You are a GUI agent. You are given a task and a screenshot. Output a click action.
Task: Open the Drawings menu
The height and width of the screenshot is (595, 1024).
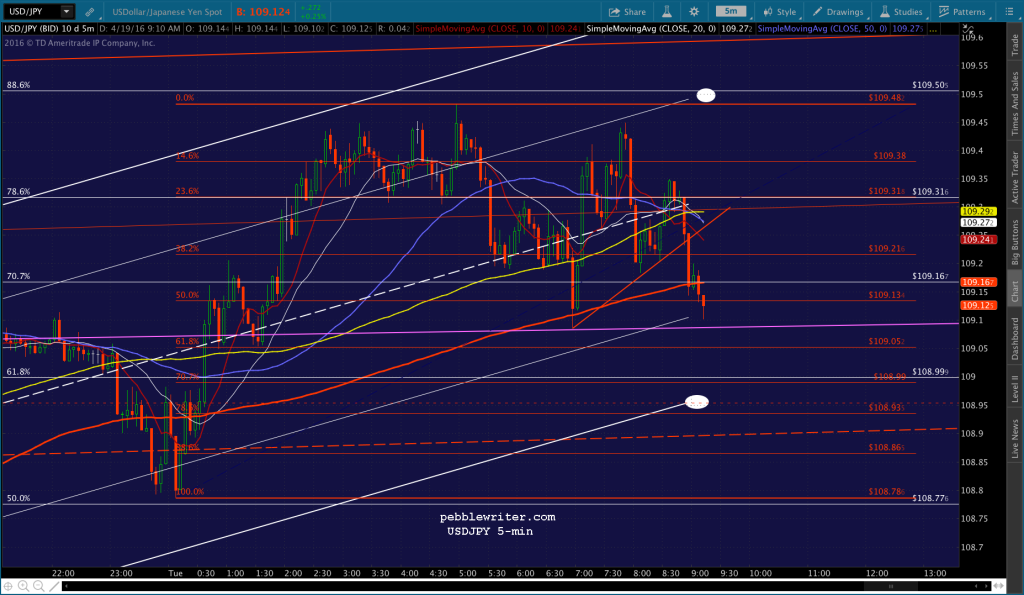tap(838, 12)
